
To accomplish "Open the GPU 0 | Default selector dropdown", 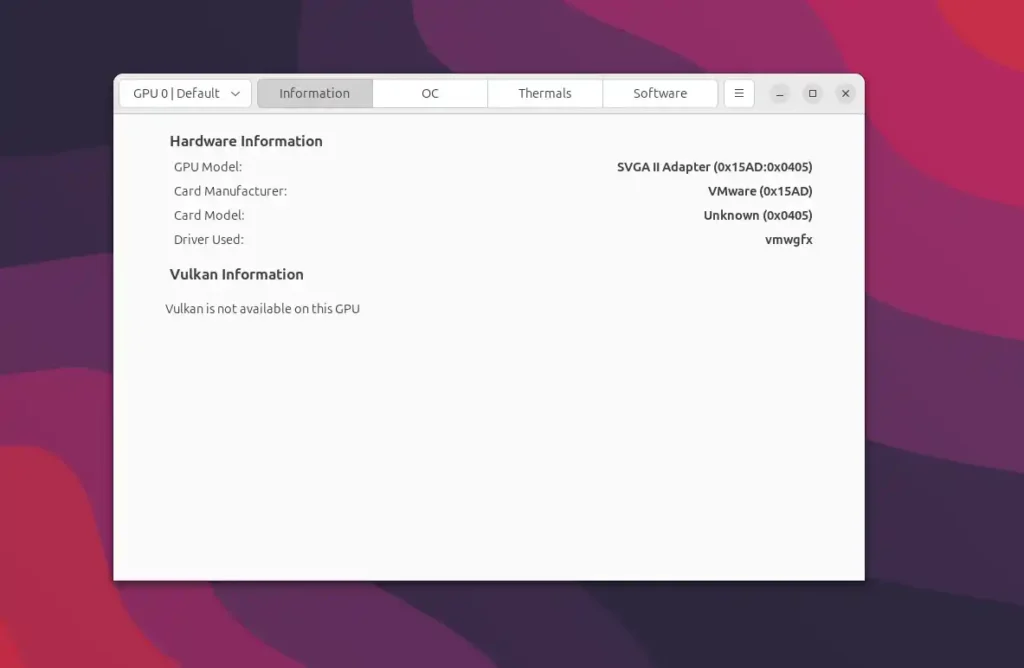I will pyautogui.click(x=185, y=93).
